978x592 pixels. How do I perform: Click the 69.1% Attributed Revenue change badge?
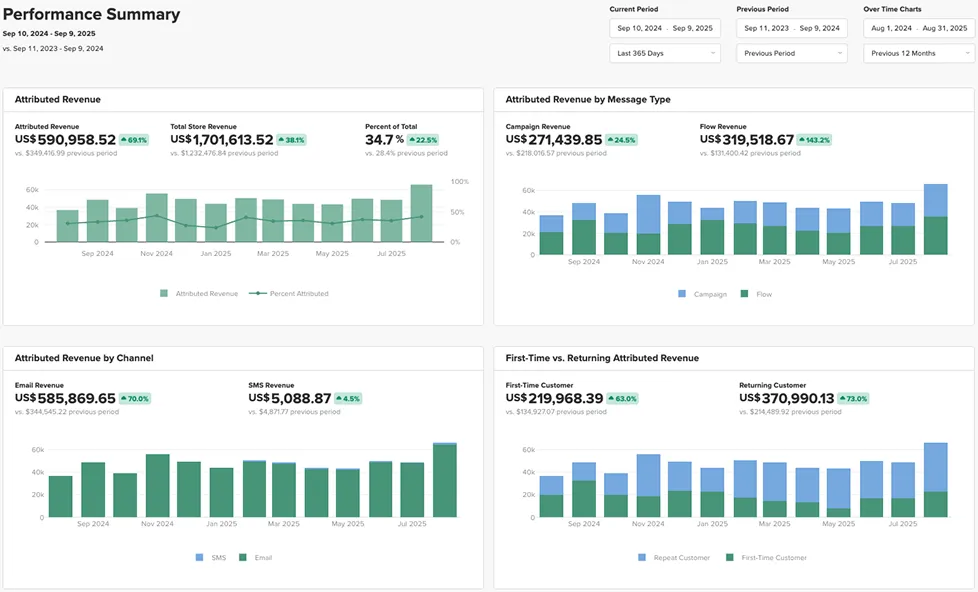(134, 141)
